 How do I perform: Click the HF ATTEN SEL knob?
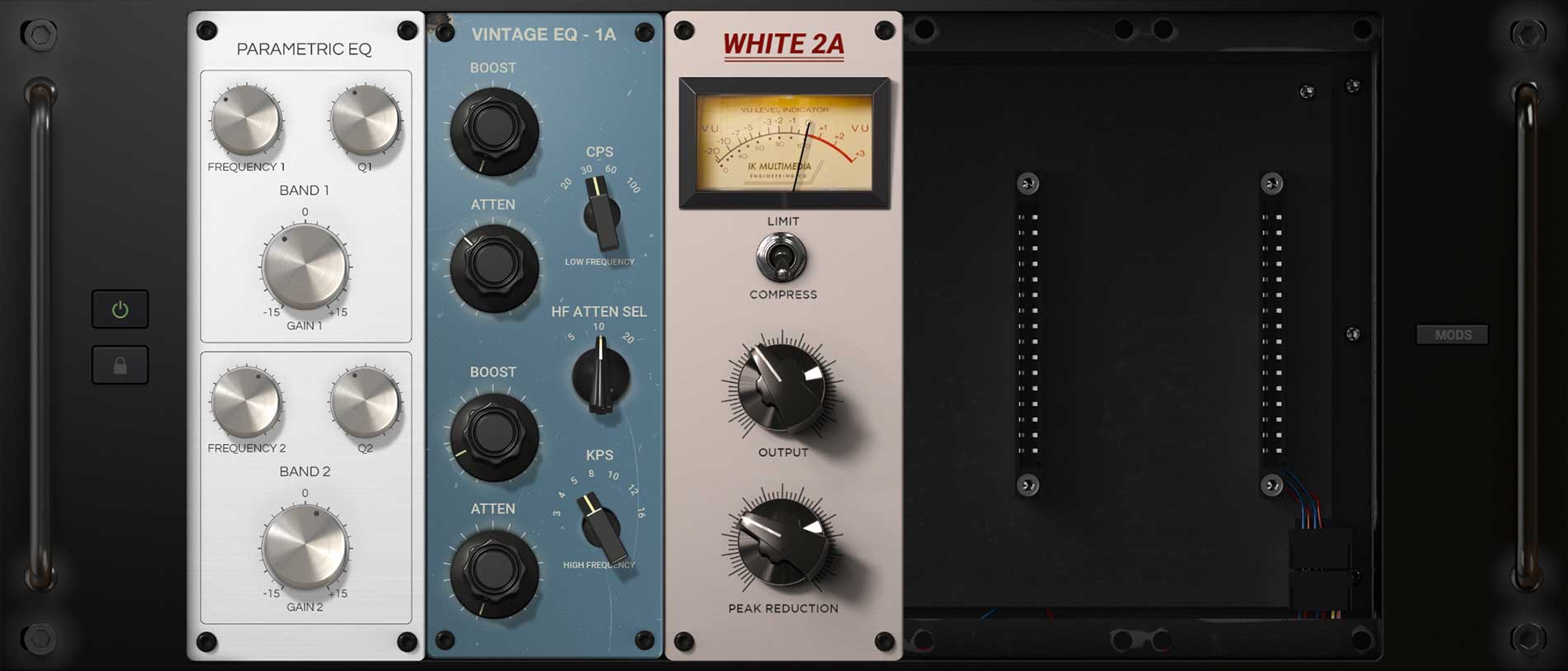click(601, 376)
